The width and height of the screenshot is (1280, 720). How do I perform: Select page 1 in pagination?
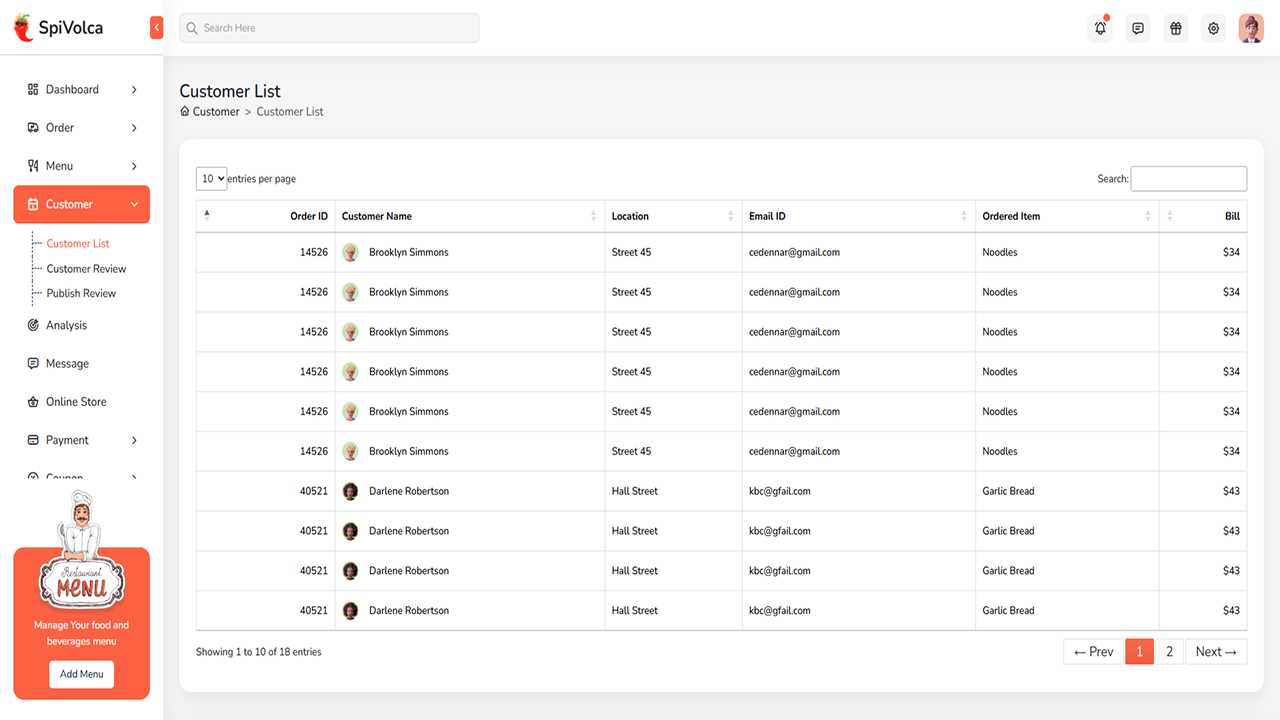click(x=1140, y=652)
